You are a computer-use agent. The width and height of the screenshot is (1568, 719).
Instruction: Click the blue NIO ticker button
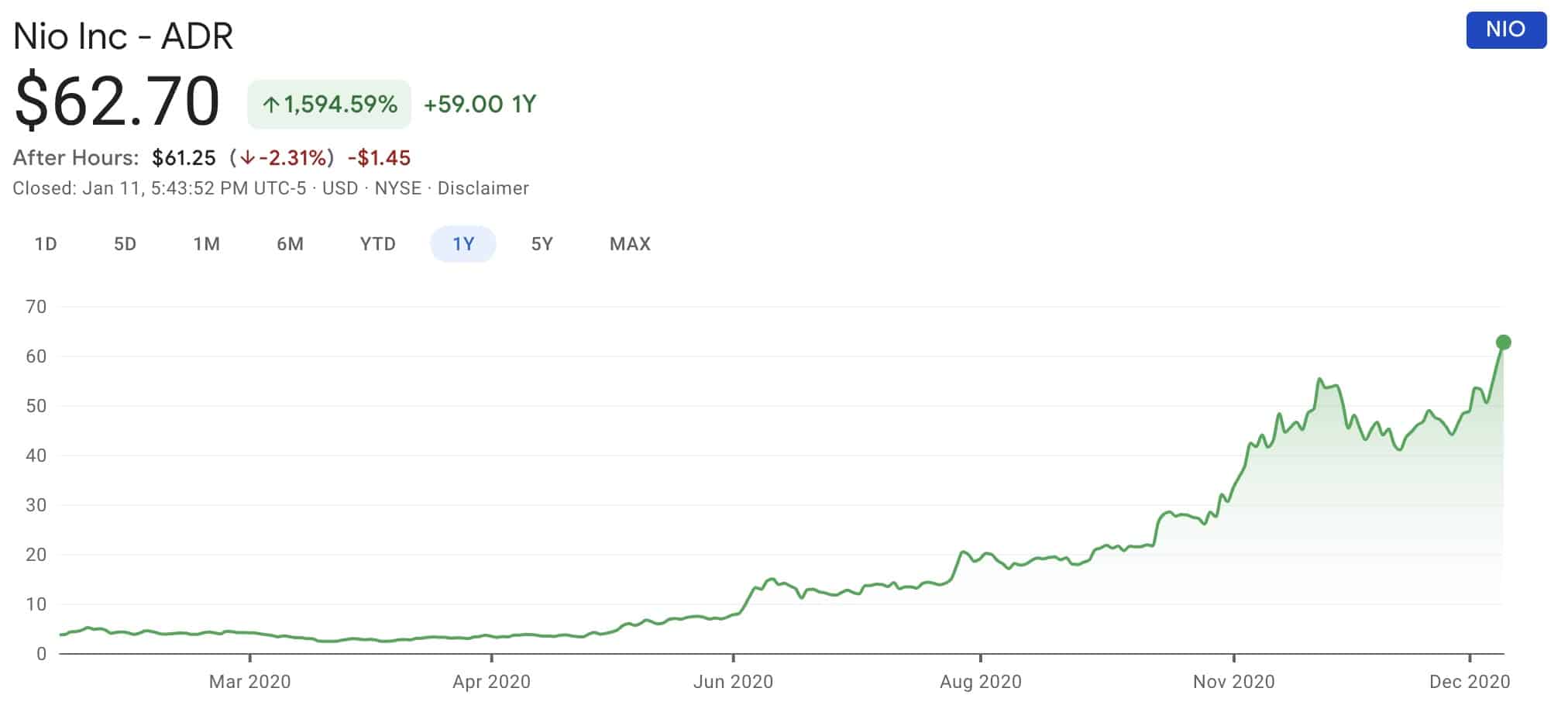pos(1505,30)
